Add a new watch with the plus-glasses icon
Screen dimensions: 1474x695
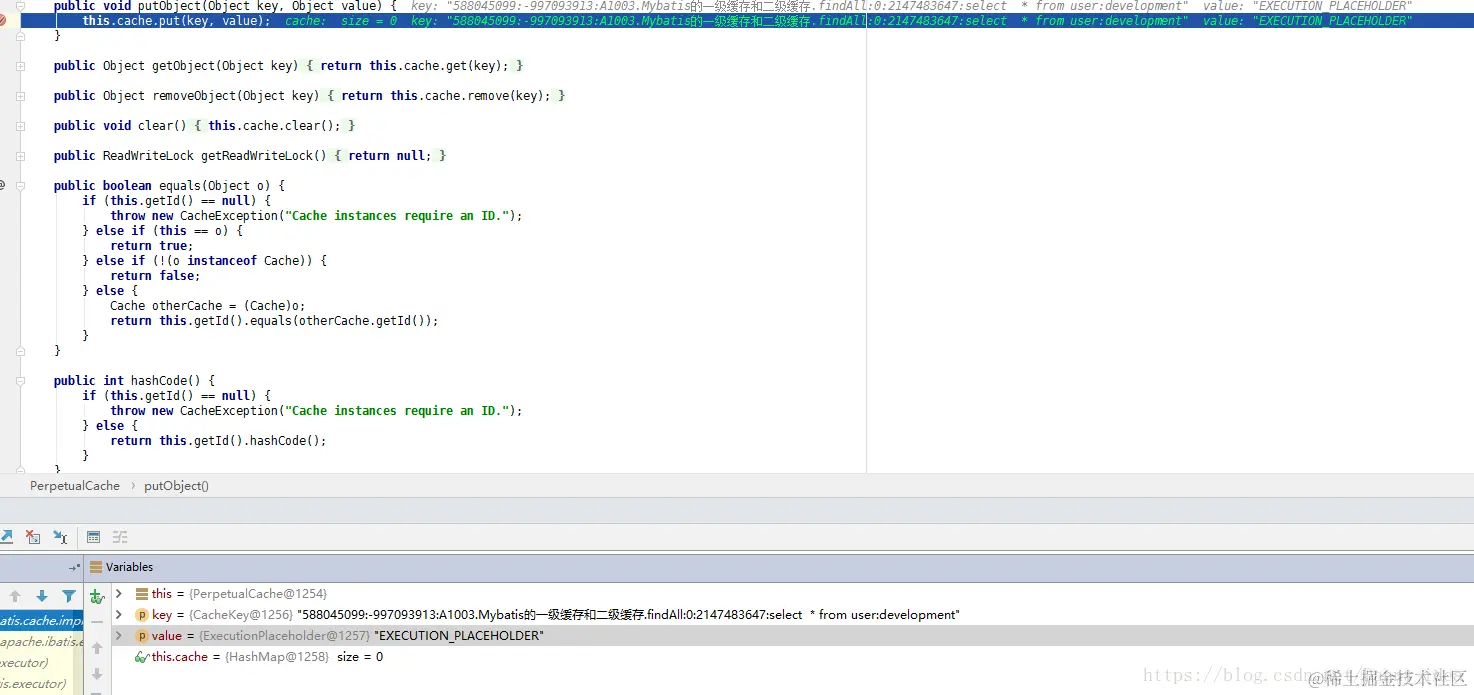(97, 596)
